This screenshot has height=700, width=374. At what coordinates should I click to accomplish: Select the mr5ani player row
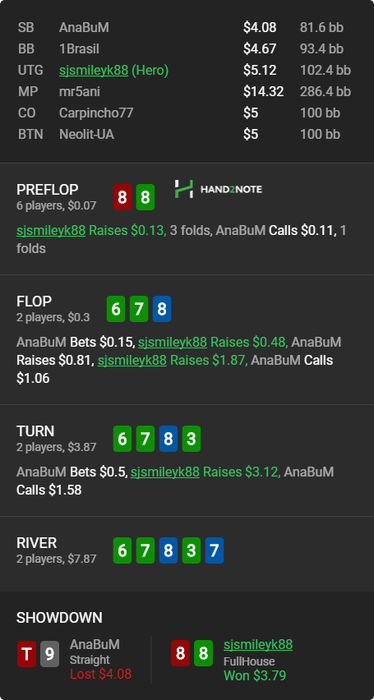point(187,92)
